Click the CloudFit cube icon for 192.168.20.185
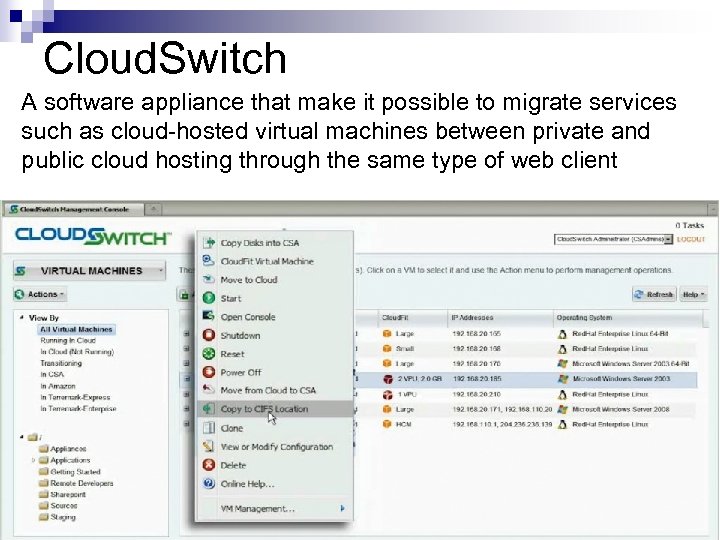The width and height of the screenshot is (720, 540). click(388, 379)
